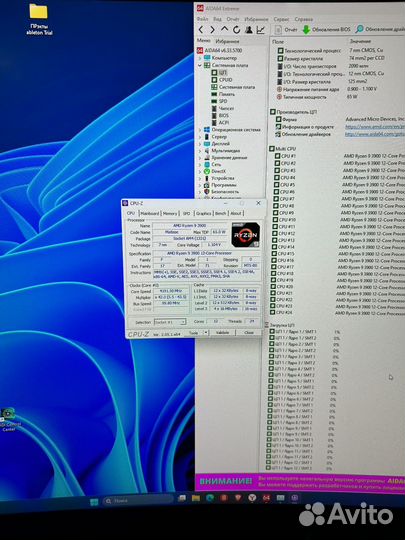Select Память item in tree
Screen dimensions: 405x540
pos(223,94)
